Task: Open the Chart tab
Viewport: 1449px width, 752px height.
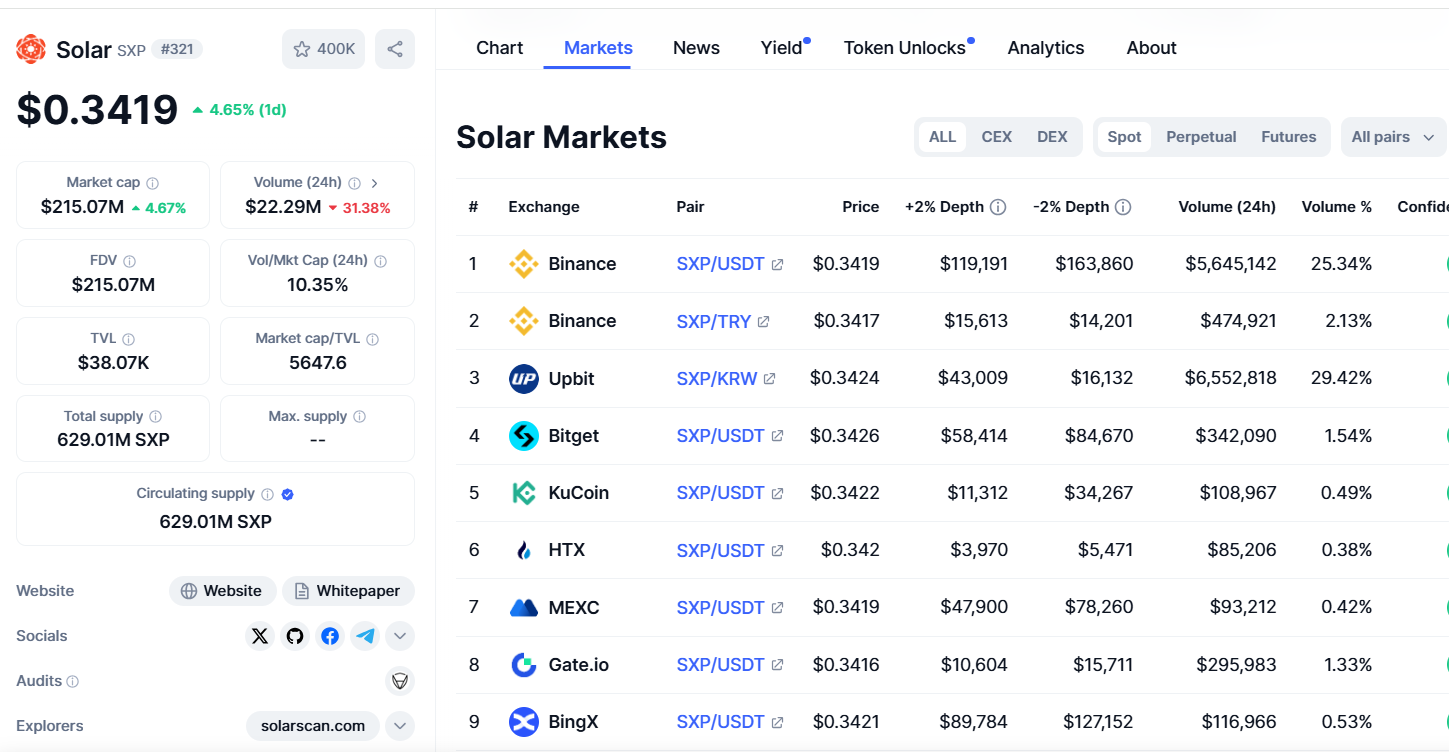Action: [x=499, y=48]
